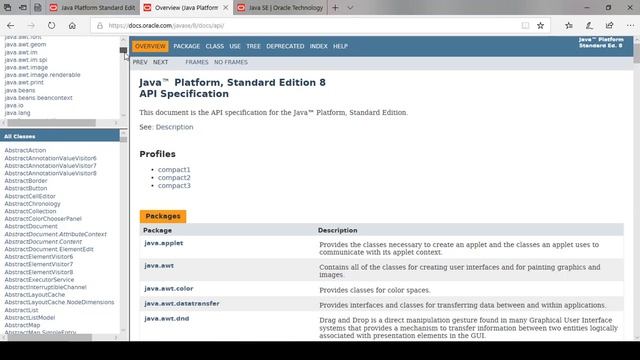Open INDEX in the API nav bar

[318, 47]
